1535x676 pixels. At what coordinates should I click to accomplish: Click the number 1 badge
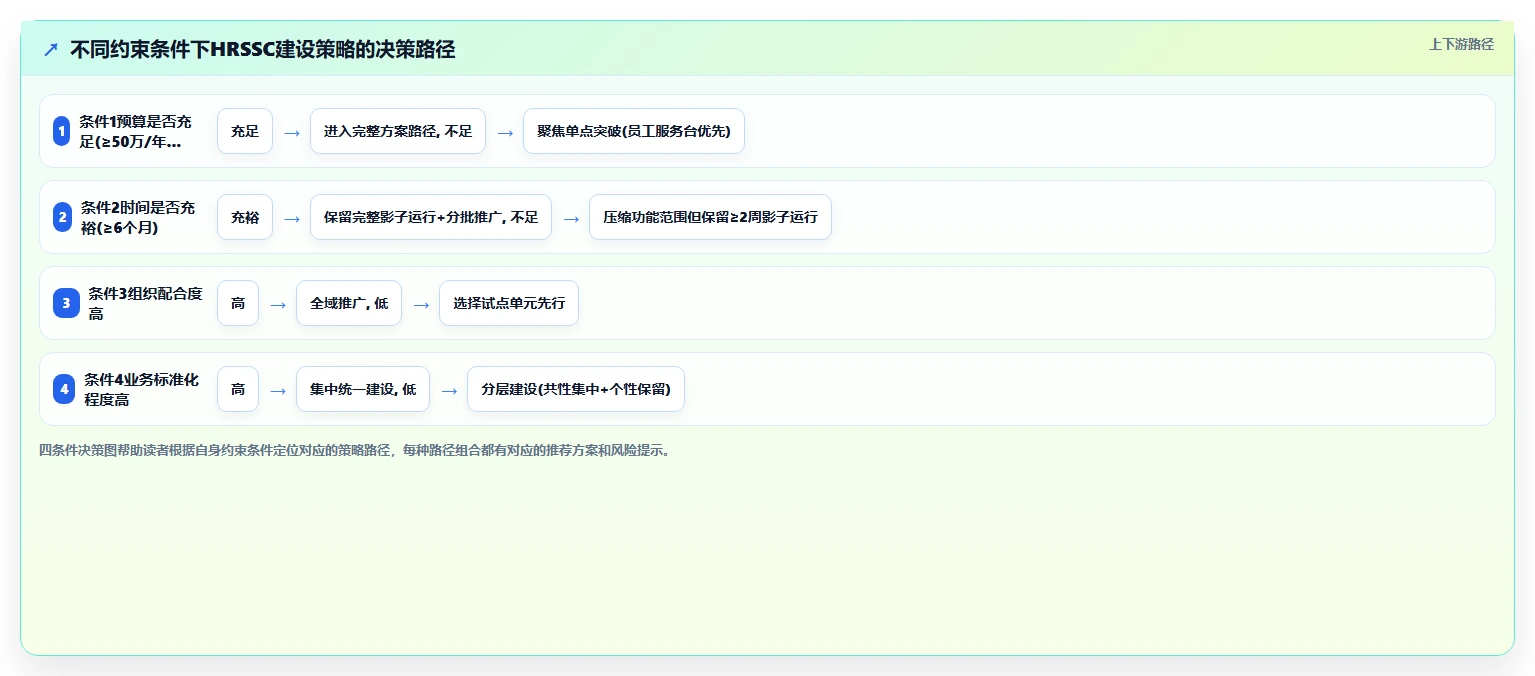(x=61, y=131)
